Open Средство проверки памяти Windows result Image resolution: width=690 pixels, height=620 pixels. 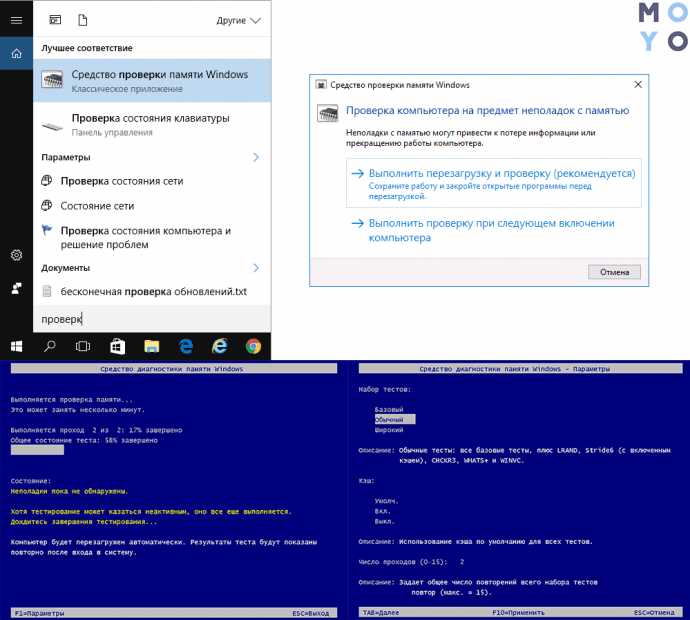pos(152,81)
